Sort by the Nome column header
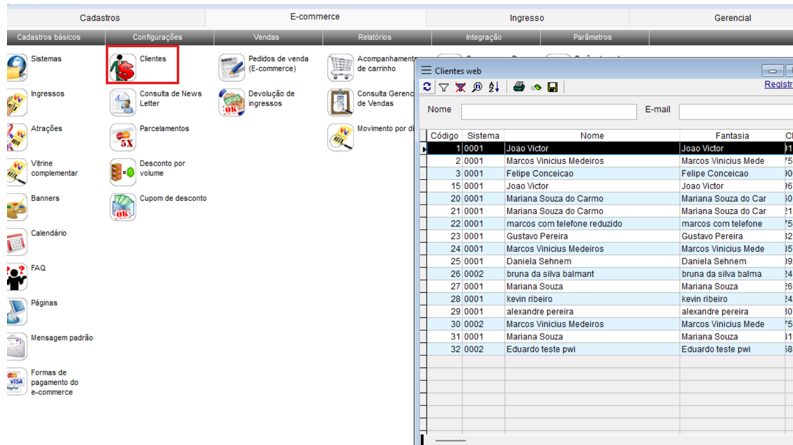The height and width of the screenshot is (445, 793). click(x=592, y=135)
